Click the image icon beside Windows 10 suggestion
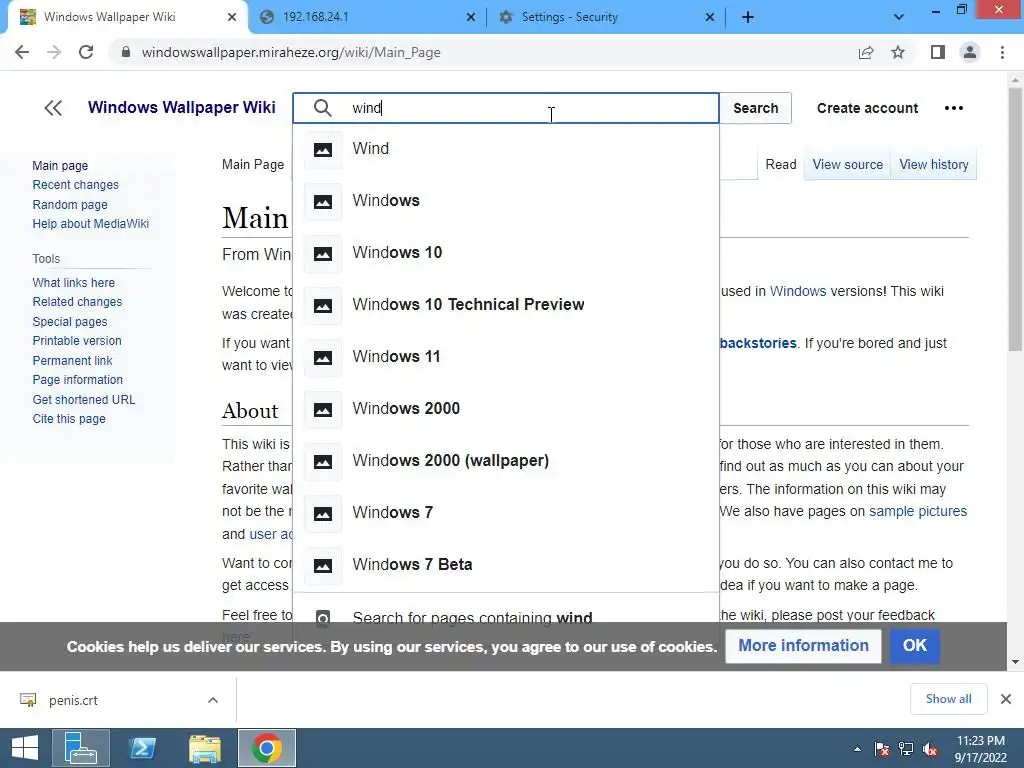Screen dimensions: 1024x768 click(x=323, y=253)
